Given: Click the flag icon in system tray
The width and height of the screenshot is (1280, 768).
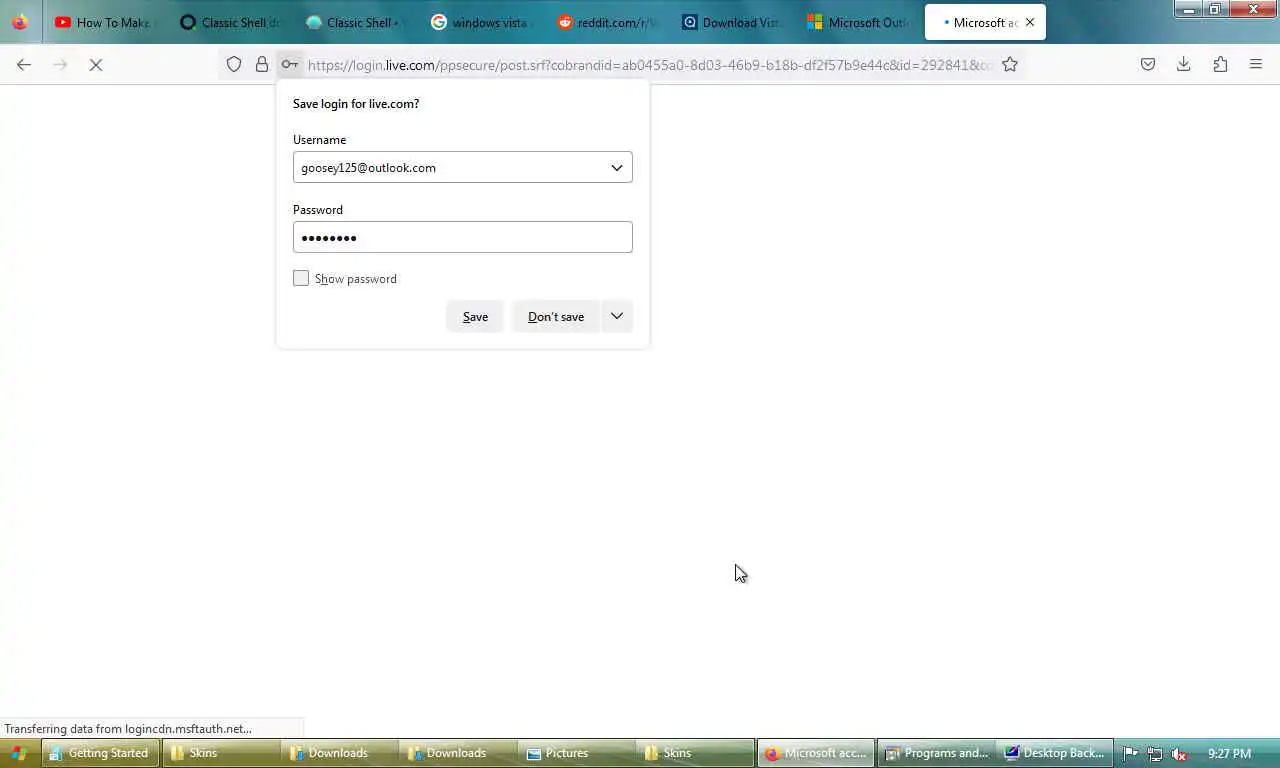Looking at the screenshot, I should point(1131,754).
